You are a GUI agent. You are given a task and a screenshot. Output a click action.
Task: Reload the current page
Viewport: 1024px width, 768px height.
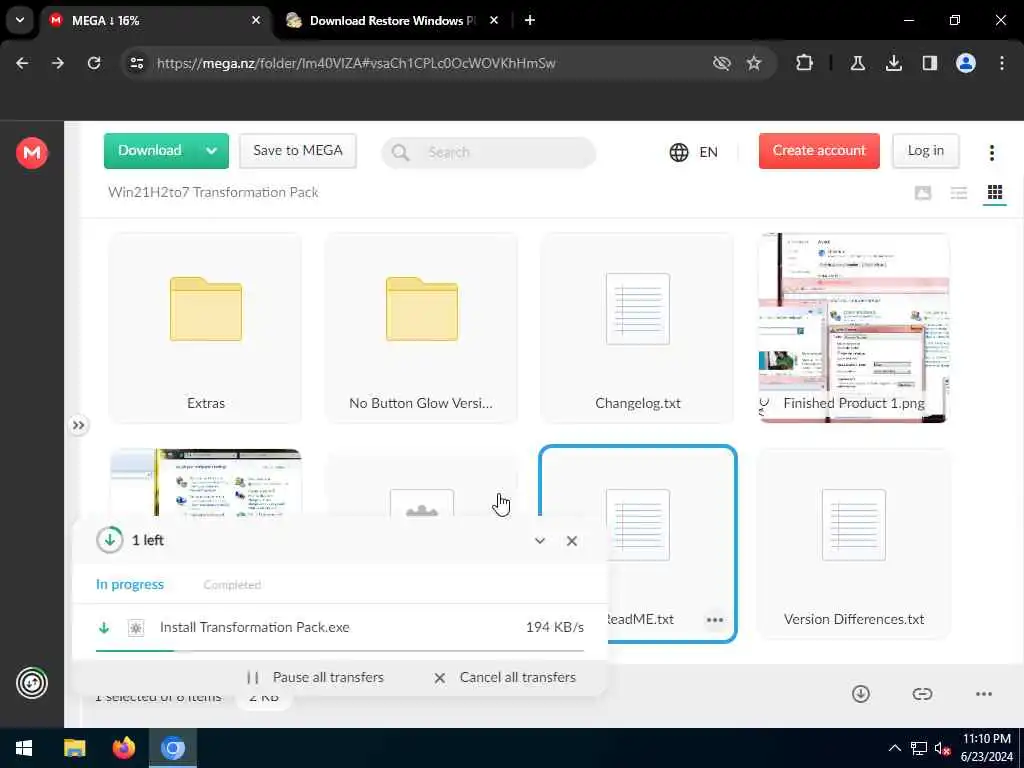click(94, 63)
